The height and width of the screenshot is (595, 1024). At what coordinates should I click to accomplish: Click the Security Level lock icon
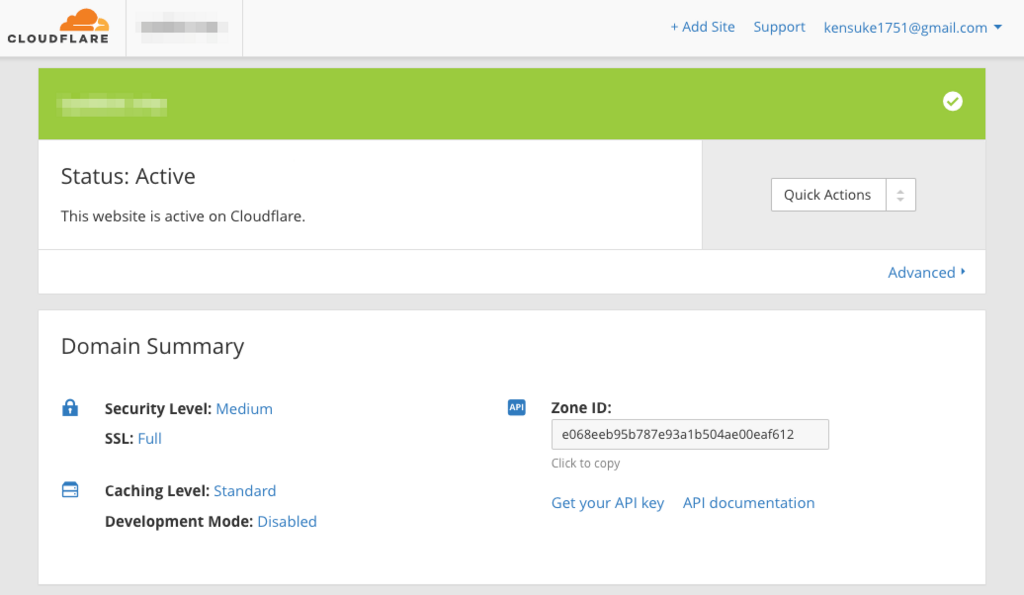click(x=70, y=408)
